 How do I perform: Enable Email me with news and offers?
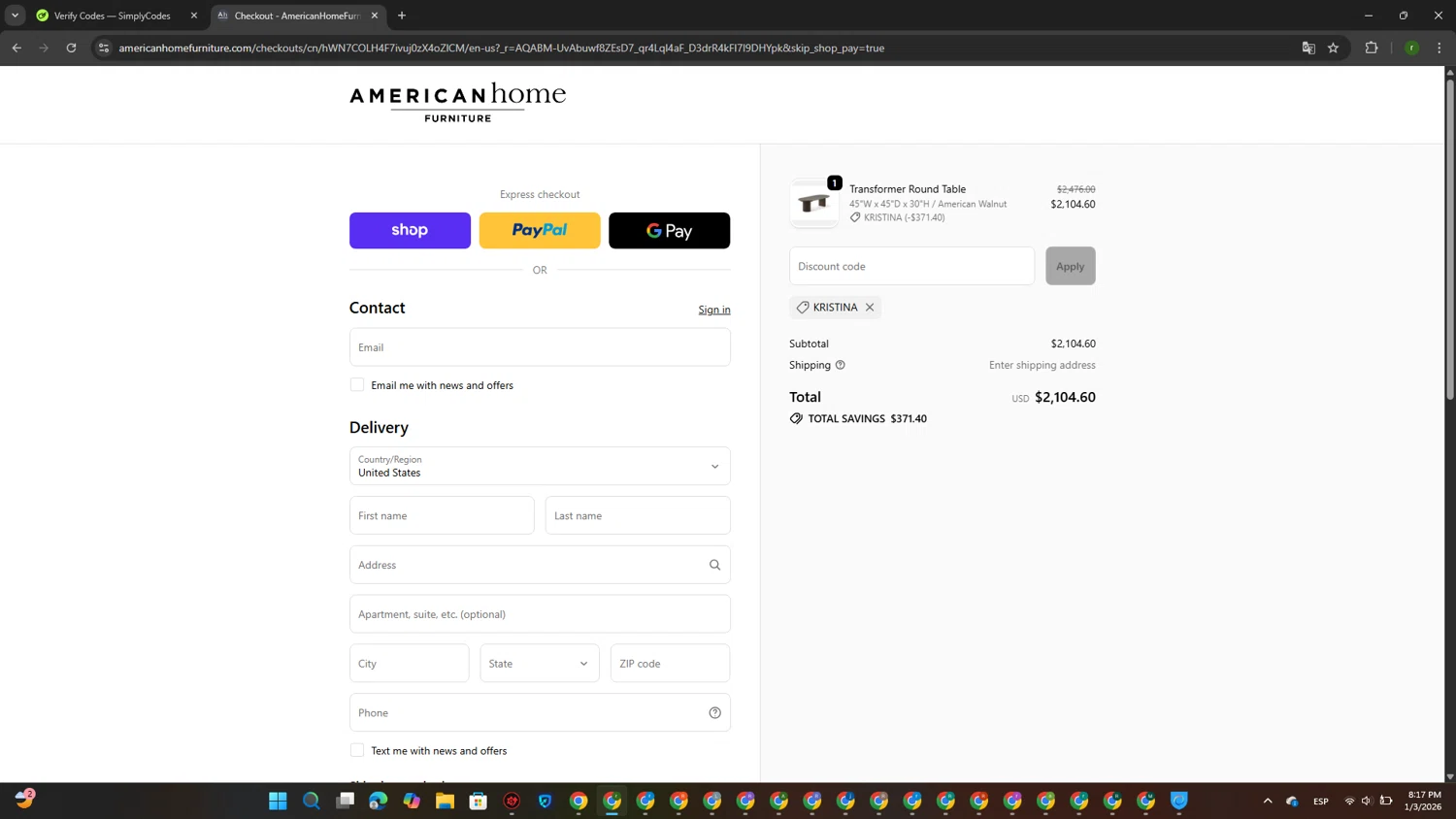point(357,385)
